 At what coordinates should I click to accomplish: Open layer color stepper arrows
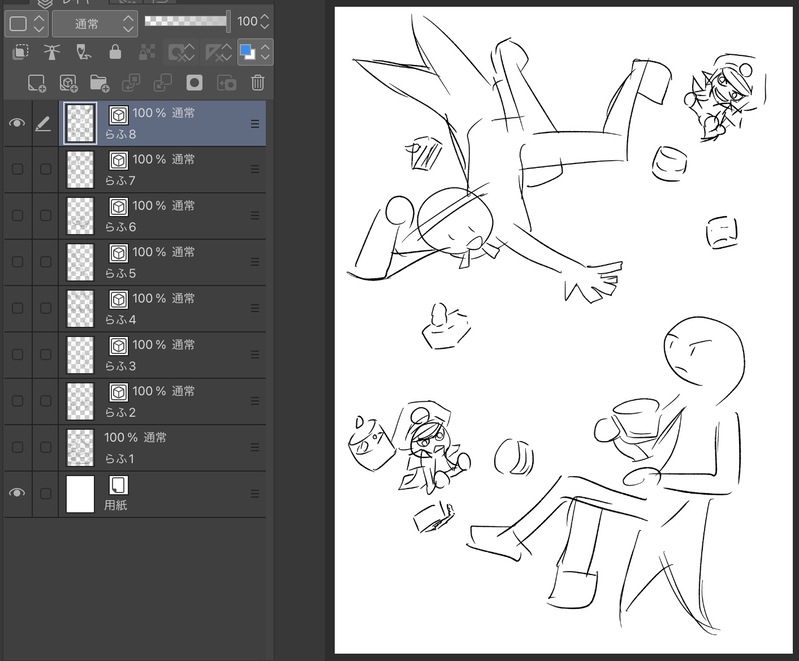(x=265, y=52)
